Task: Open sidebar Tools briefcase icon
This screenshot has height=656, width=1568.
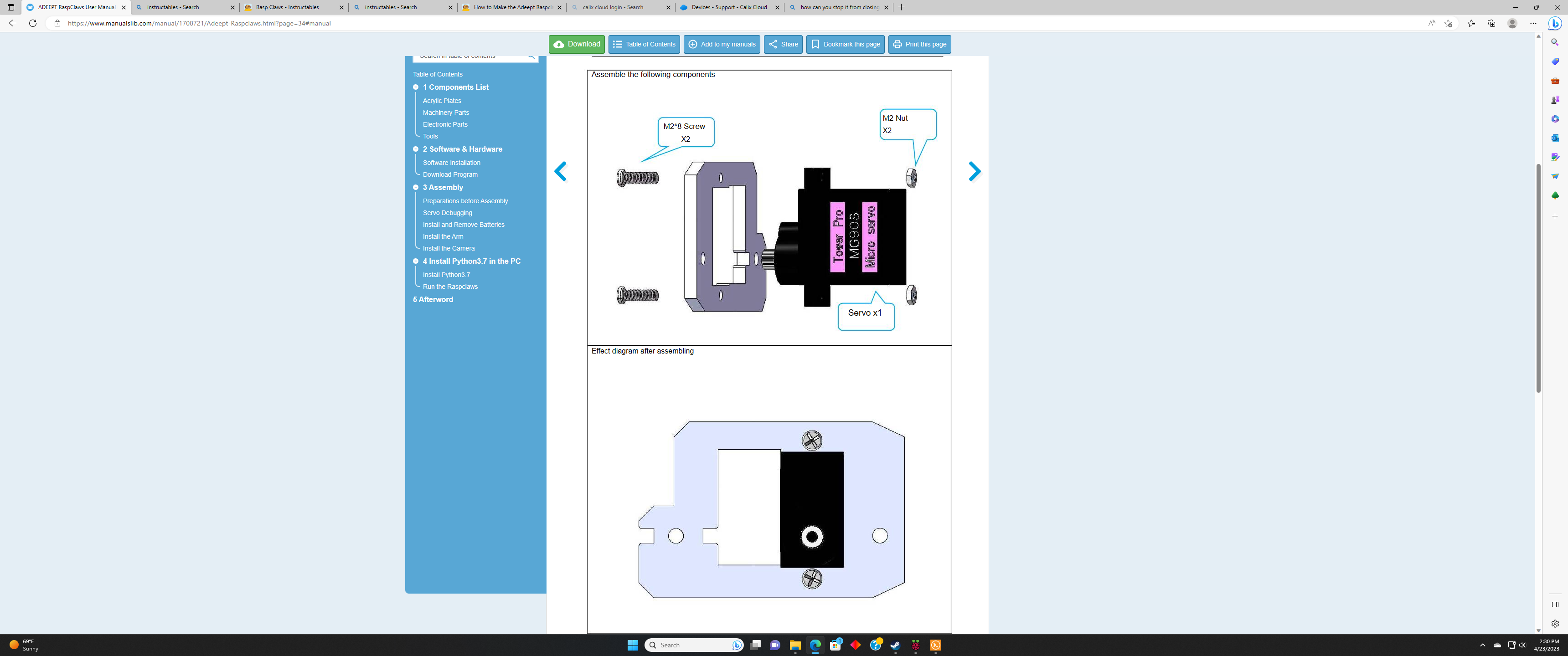Action: pyautogui.click(x=1555, y=80)
